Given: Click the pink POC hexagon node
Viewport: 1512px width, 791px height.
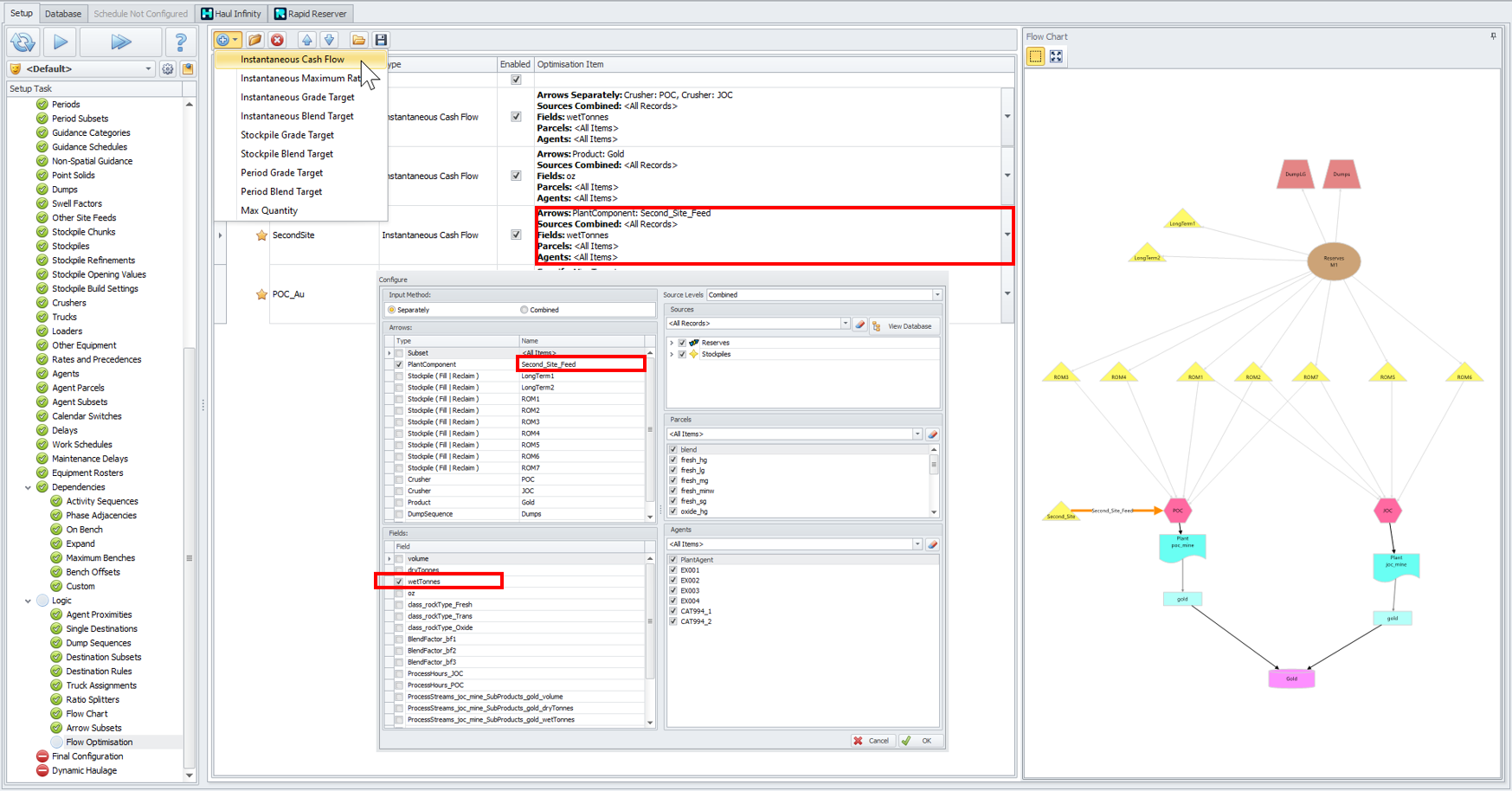Looking at the screenshot, I should pyautogui.click(x=1177, y=511).
